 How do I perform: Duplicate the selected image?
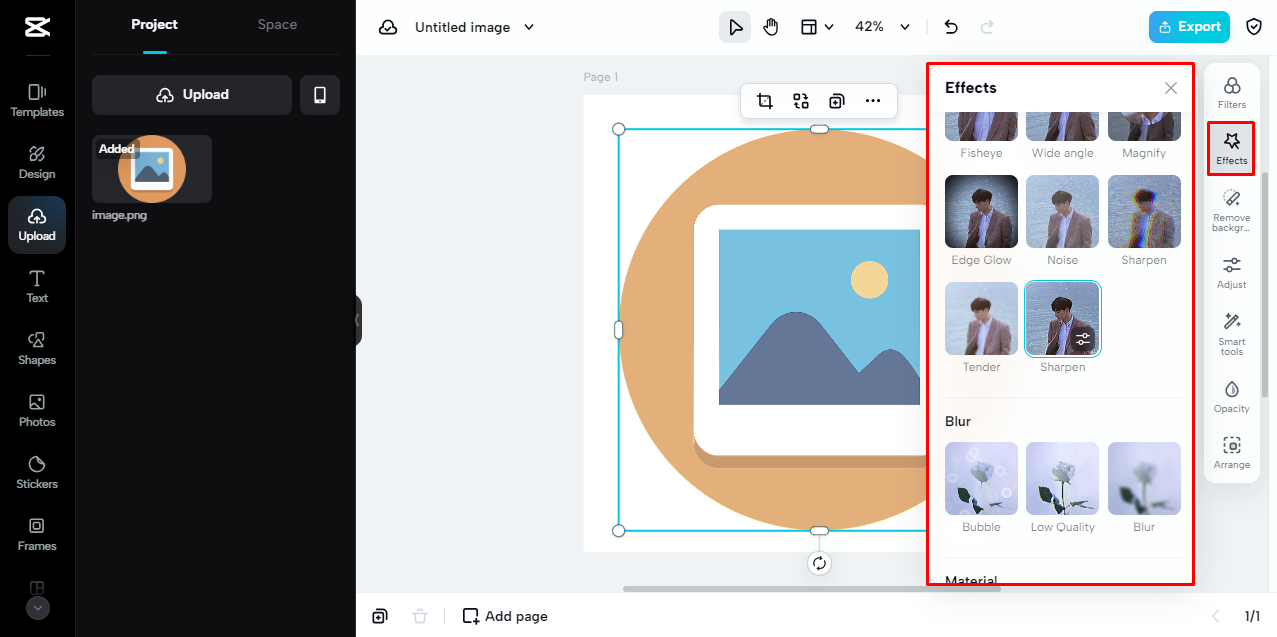click(837, 101)
